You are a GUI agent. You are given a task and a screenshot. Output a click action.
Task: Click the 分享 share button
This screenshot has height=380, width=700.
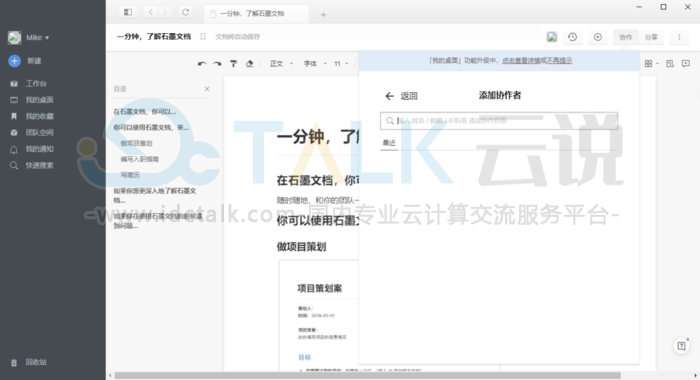[x=651, y=38]
